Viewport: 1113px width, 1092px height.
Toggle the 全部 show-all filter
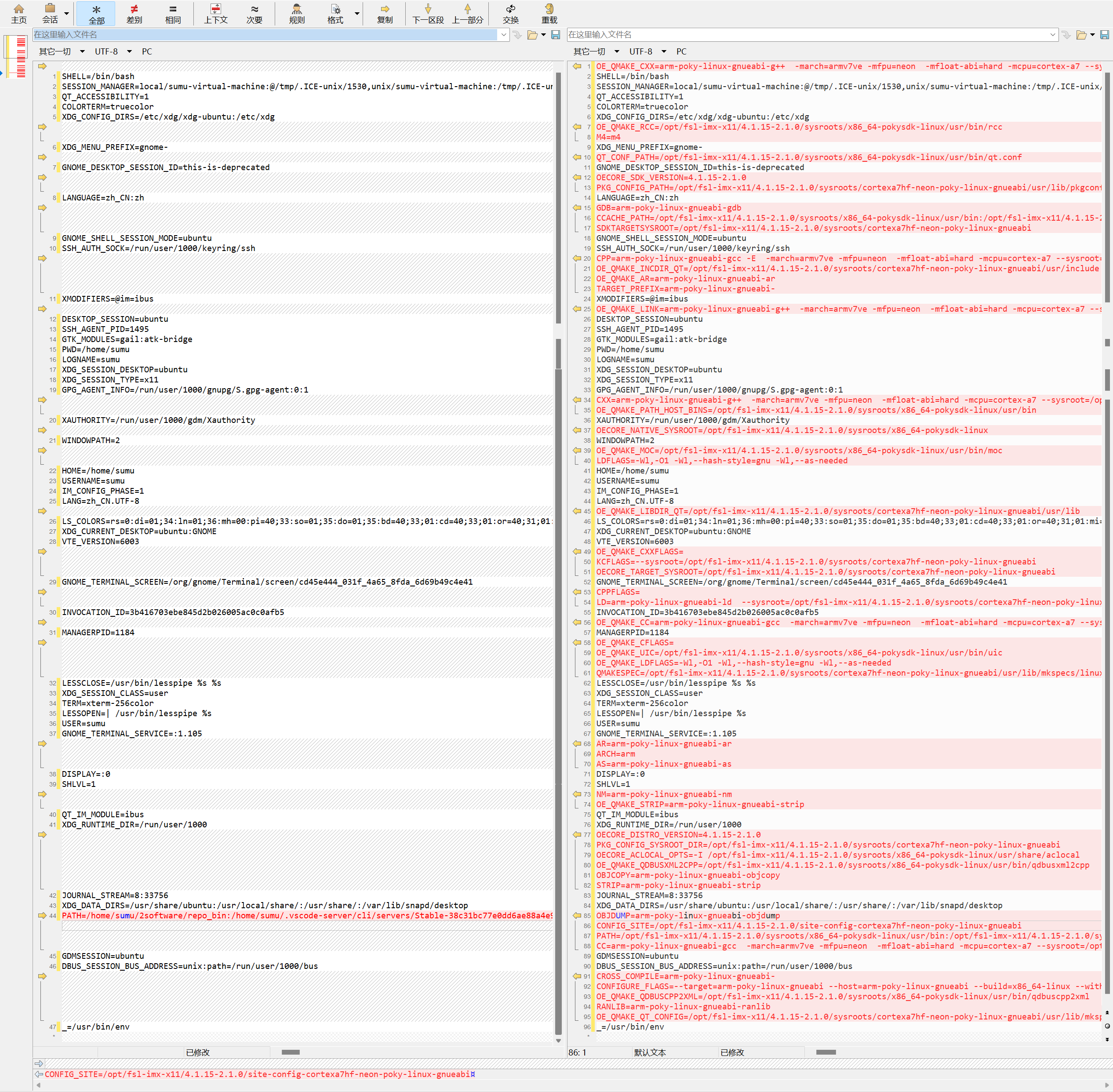96,14
